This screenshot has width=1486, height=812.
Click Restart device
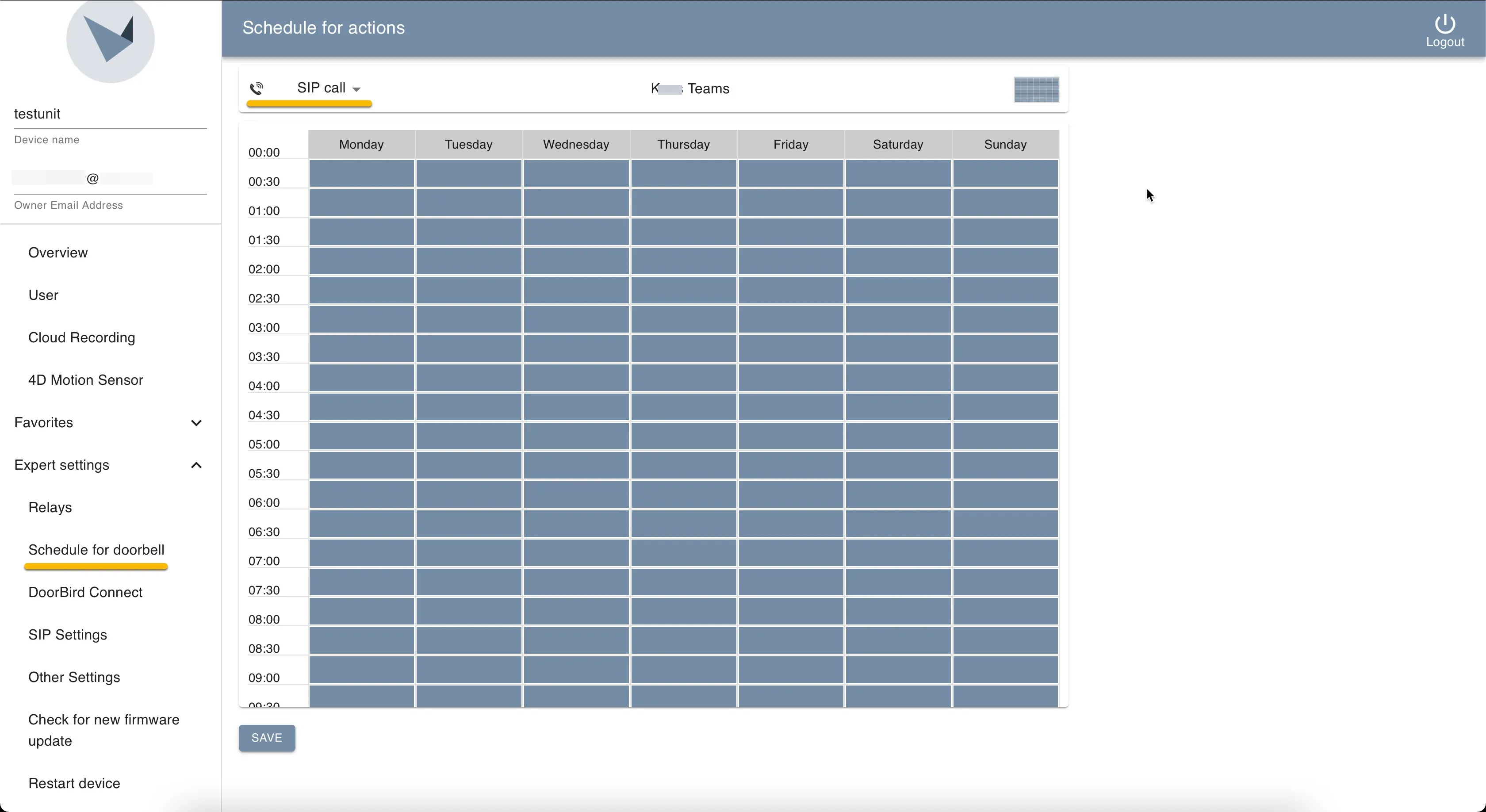(74, 783)
